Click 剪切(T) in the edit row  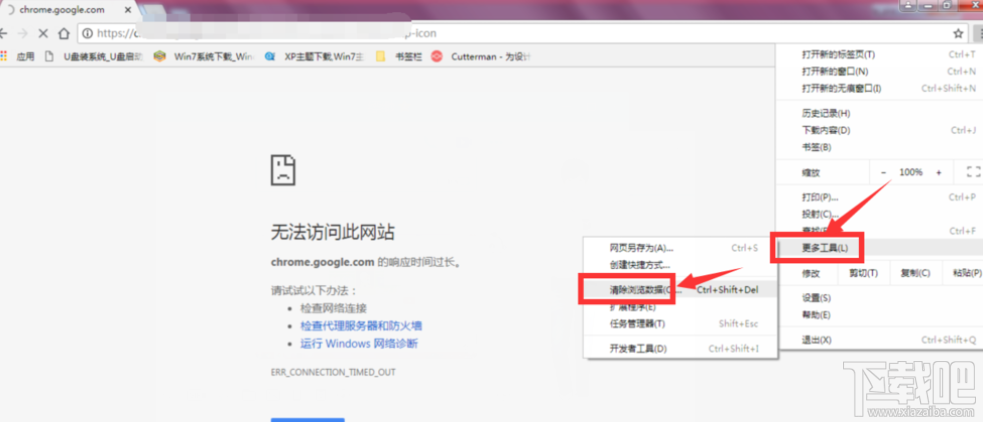[863, 273]
